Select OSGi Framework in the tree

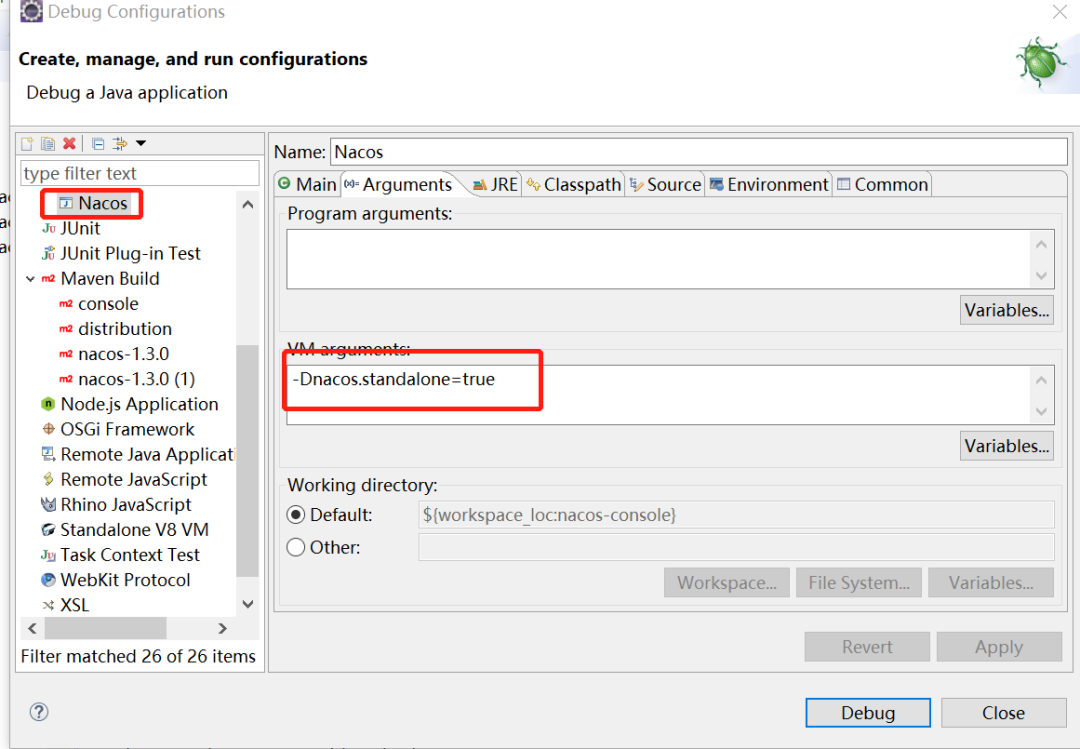(118, 429)
